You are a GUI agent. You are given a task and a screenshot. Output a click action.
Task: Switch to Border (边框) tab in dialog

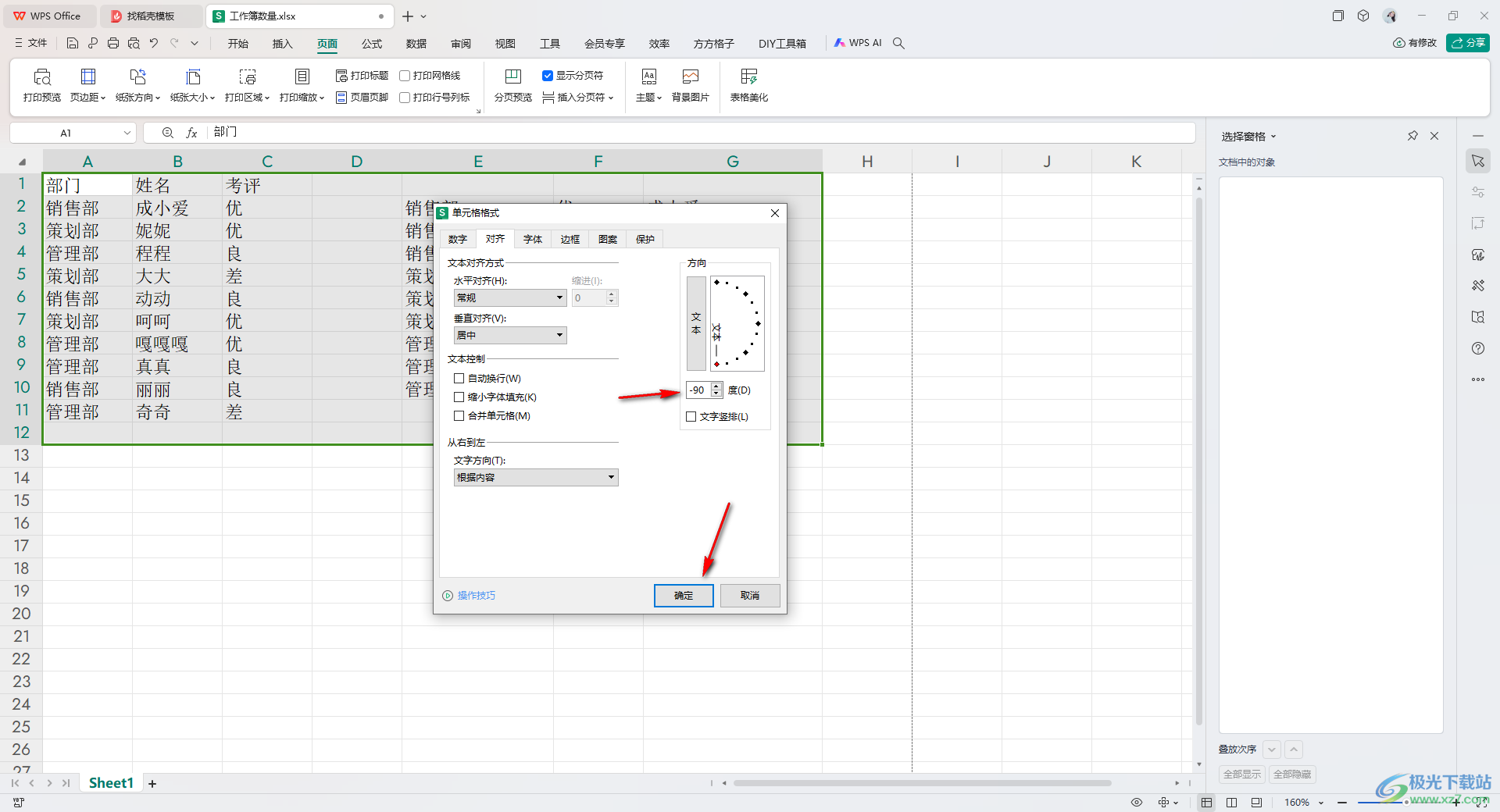coord(570,240)
